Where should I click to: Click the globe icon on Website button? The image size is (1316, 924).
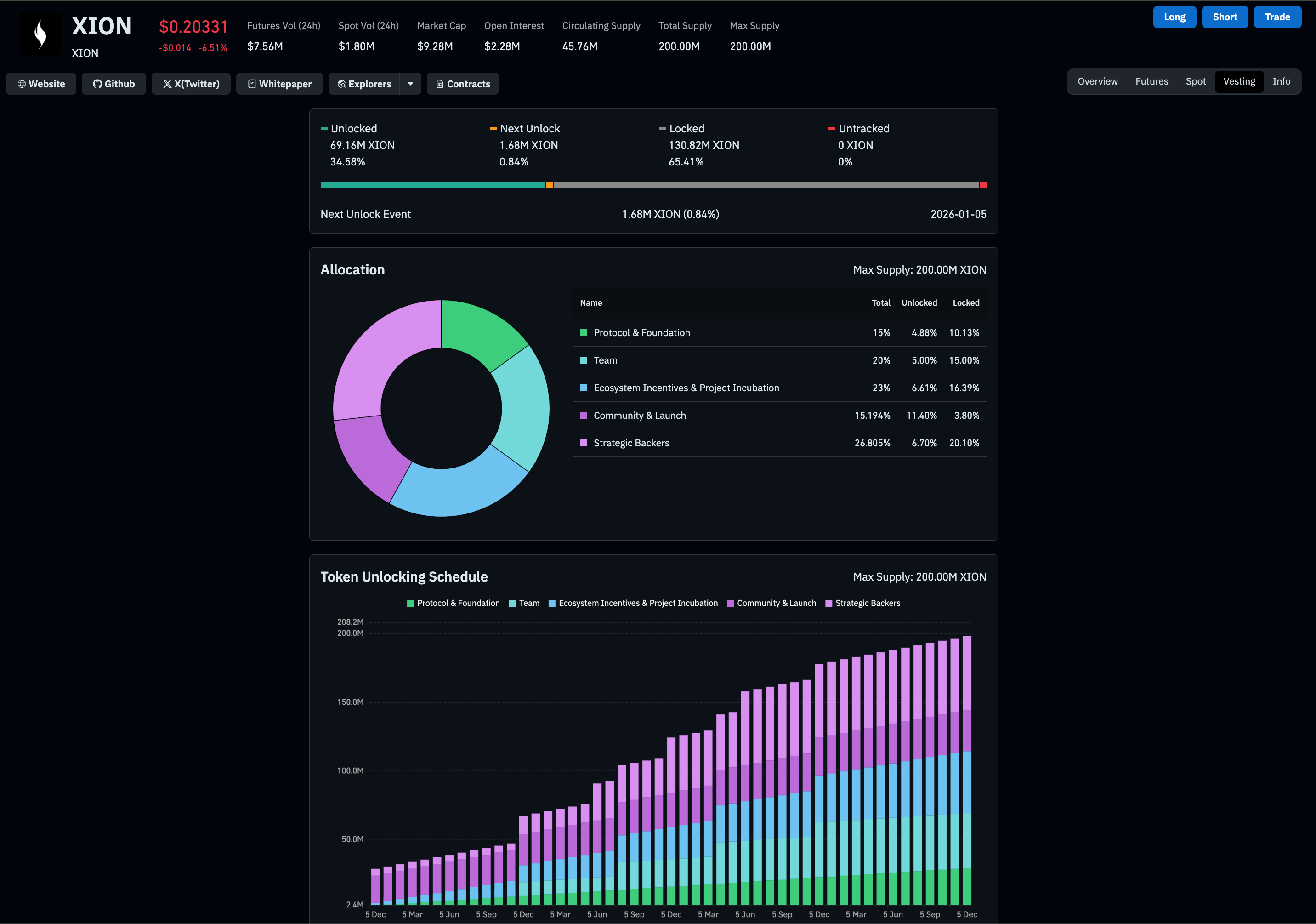click(22, 84)
